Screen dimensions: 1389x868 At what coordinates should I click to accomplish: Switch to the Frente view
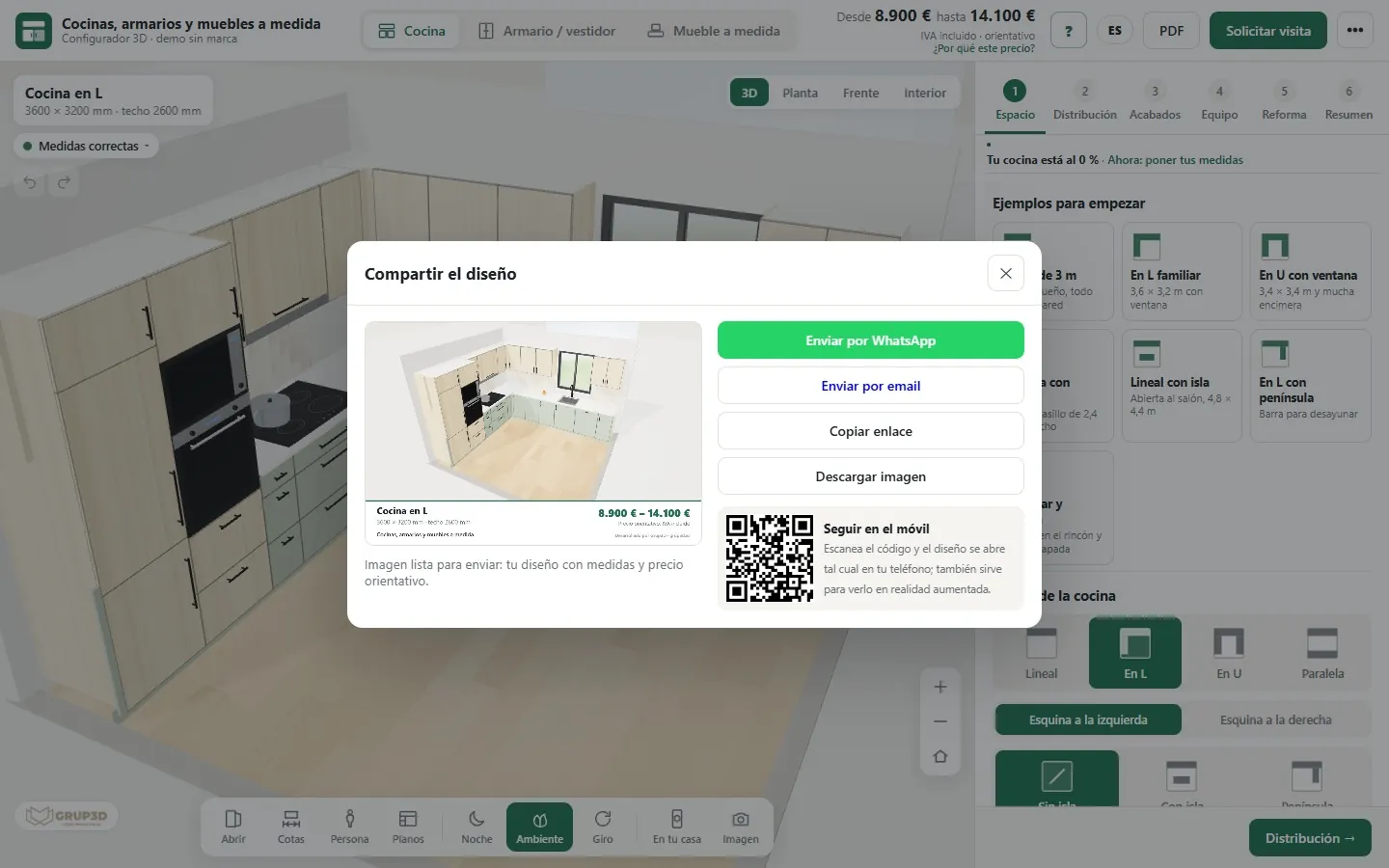tap(860, 94)
